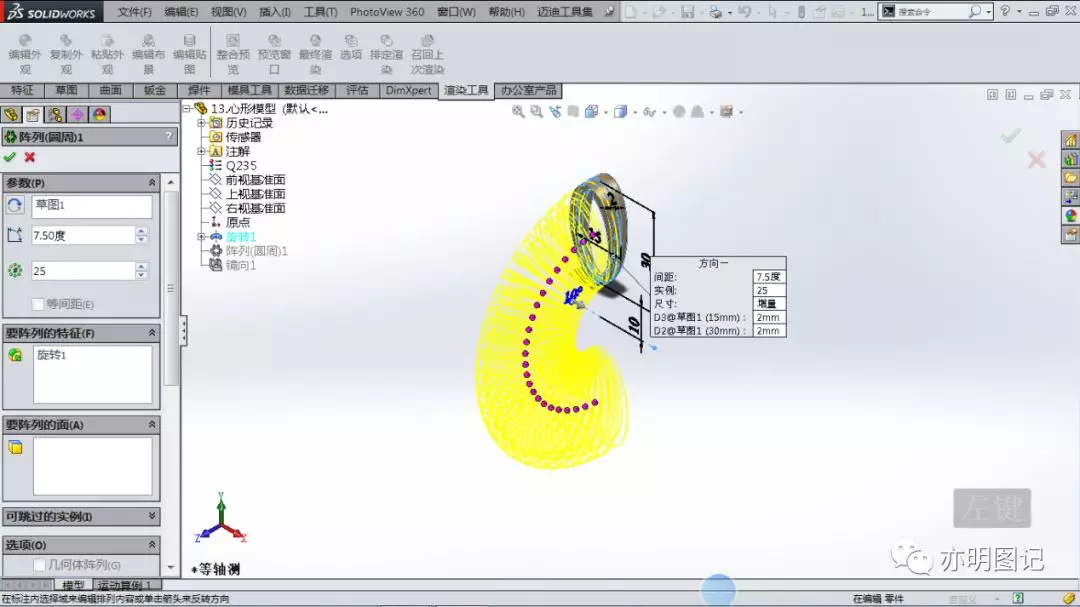Switch to the 办公室产品 ribbon tab

click(x=528, y=90)
